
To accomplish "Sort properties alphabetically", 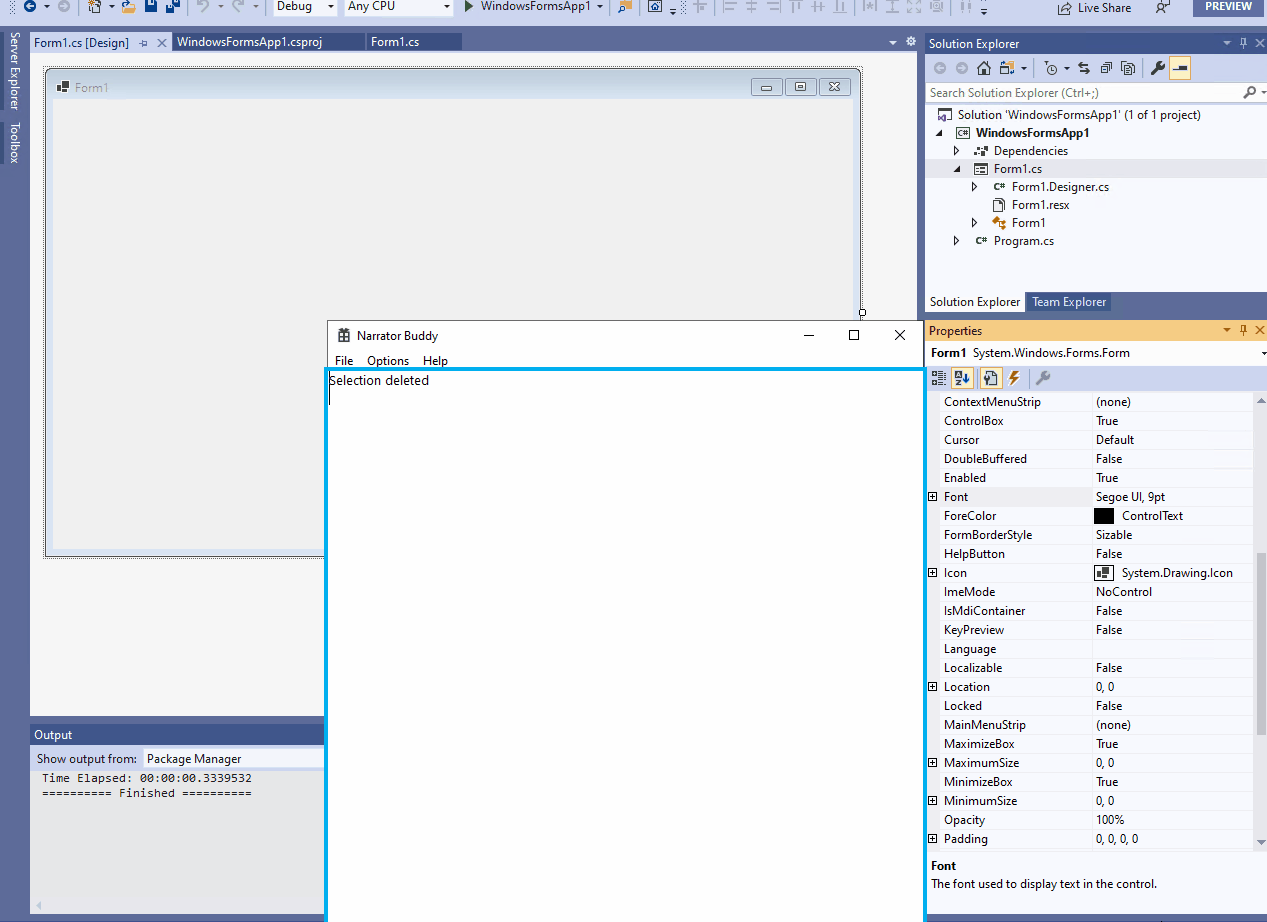I will tap(961, 378).
